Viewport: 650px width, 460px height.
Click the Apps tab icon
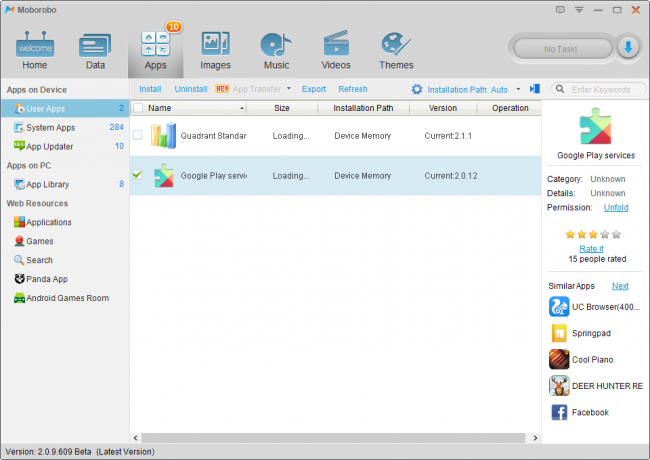click(155, 44)
